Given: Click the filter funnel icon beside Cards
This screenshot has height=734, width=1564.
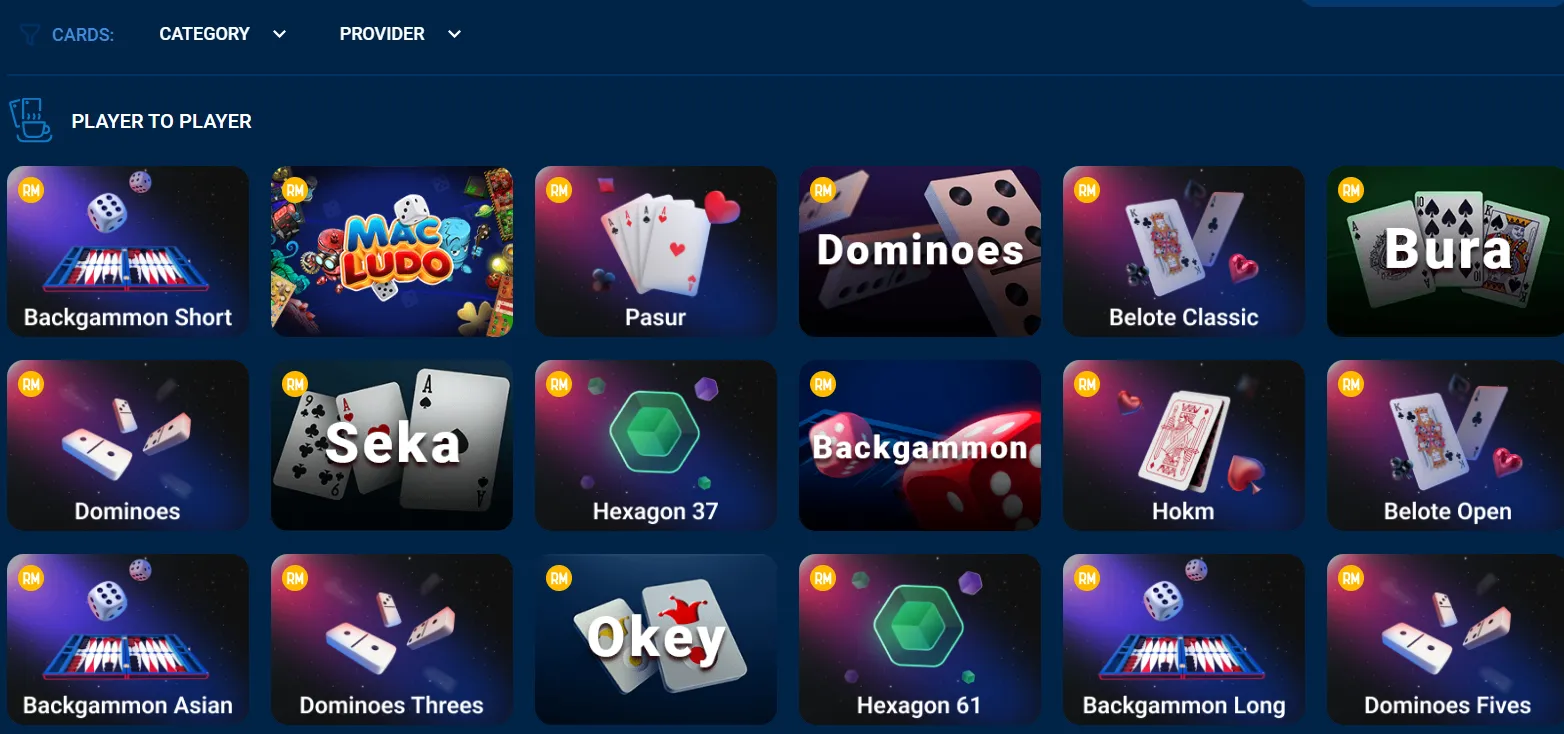Looking at the screenshot, I should point(29,34).
